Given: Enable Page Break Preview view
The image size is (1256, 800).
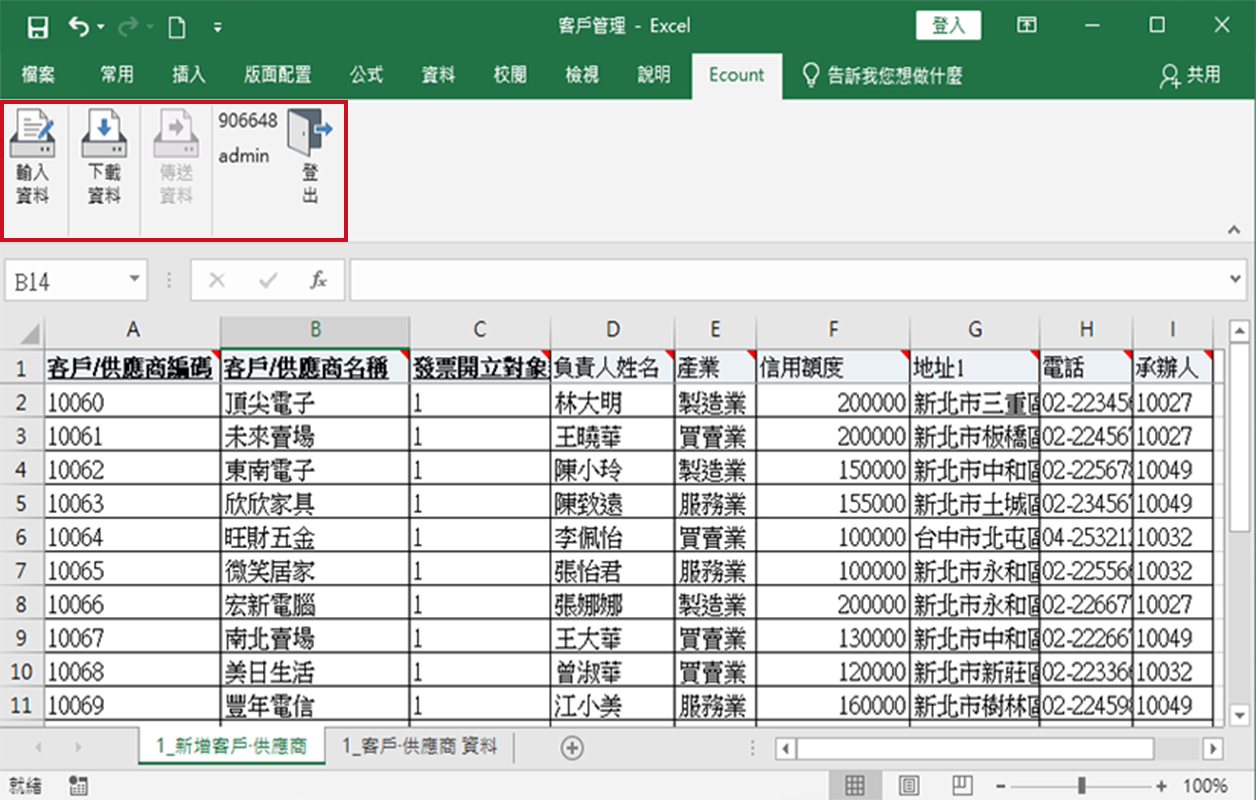Looking at the screenshot, I should tap(962, 785).
